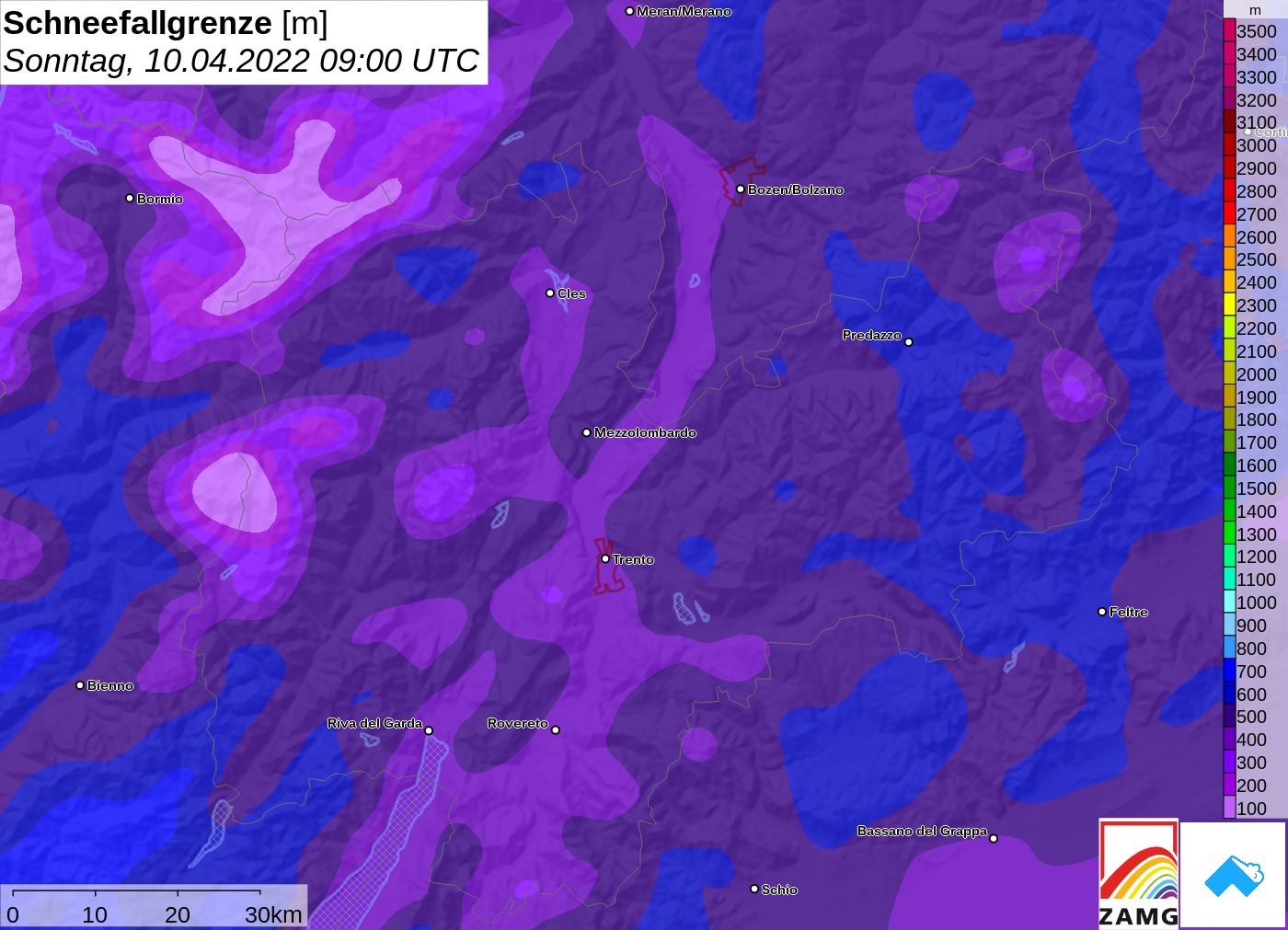Click the Bassano del Grappa marker dot
This screenshot has width=1288, height=930.
(994, 838)
